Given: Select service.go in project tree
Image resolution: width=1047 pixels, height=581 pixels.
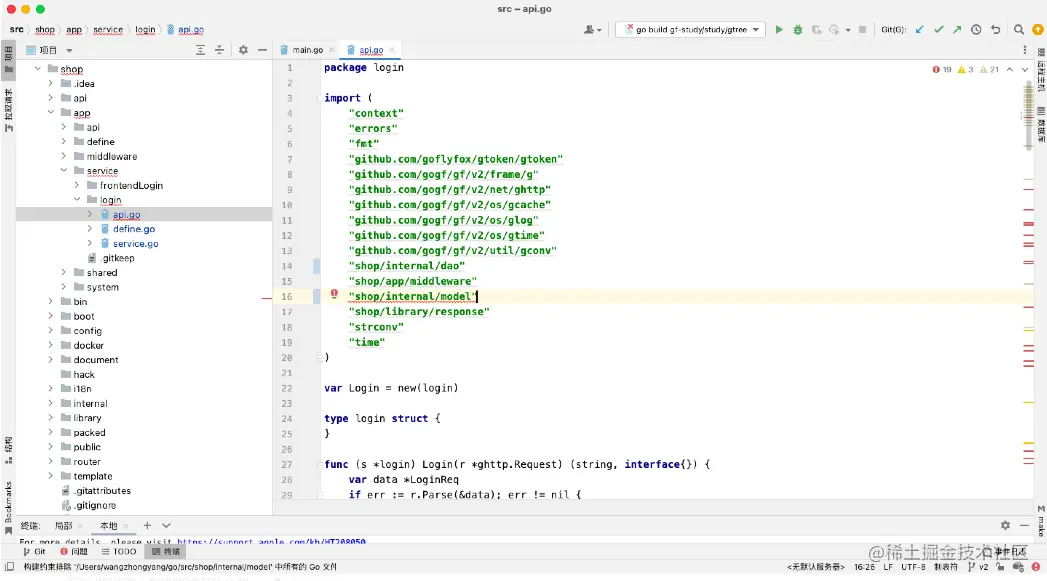Looking at the screenshot, I should (x=136, y=243).
